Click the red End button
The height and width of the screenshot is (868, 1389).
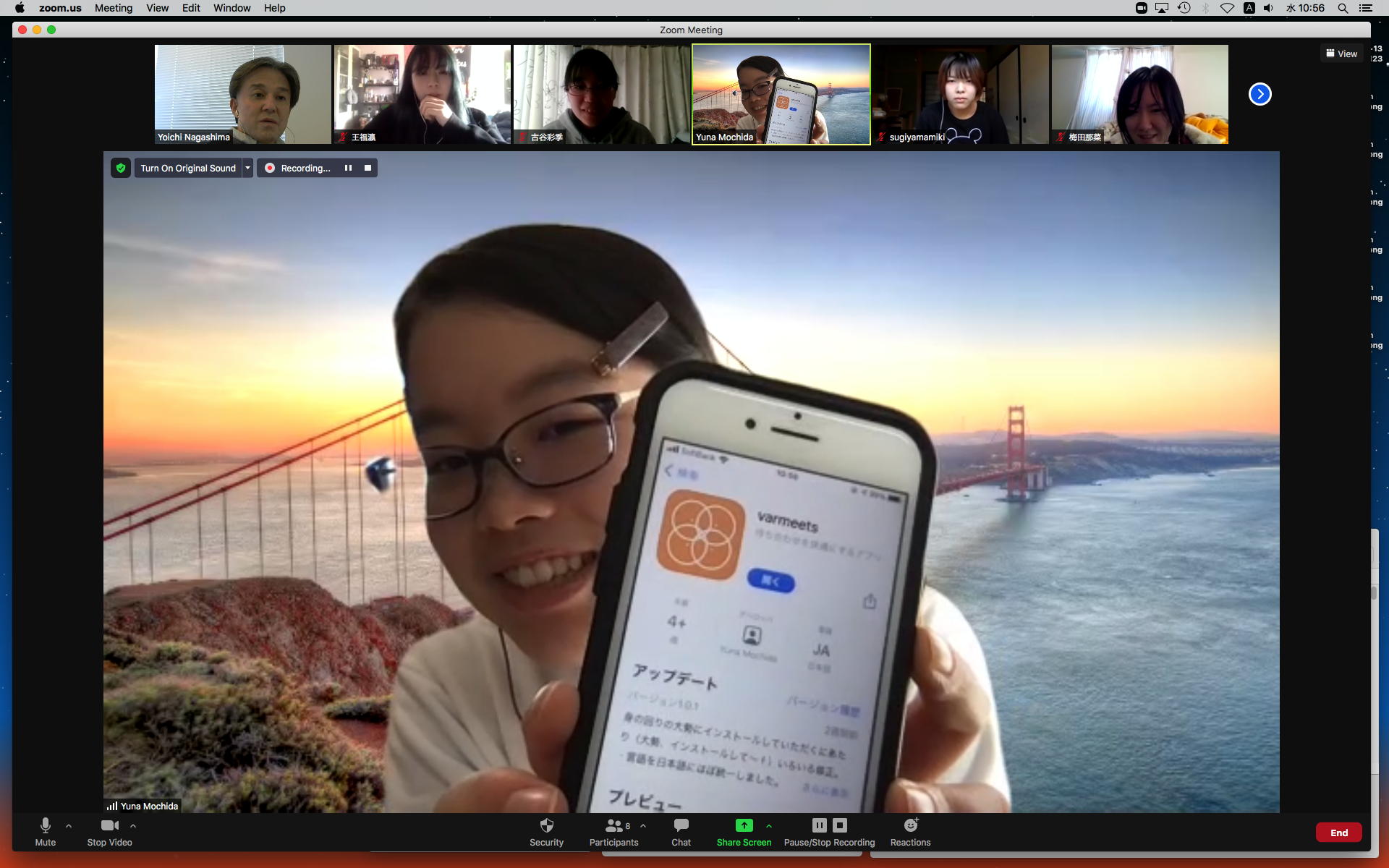coord(1338,833)
